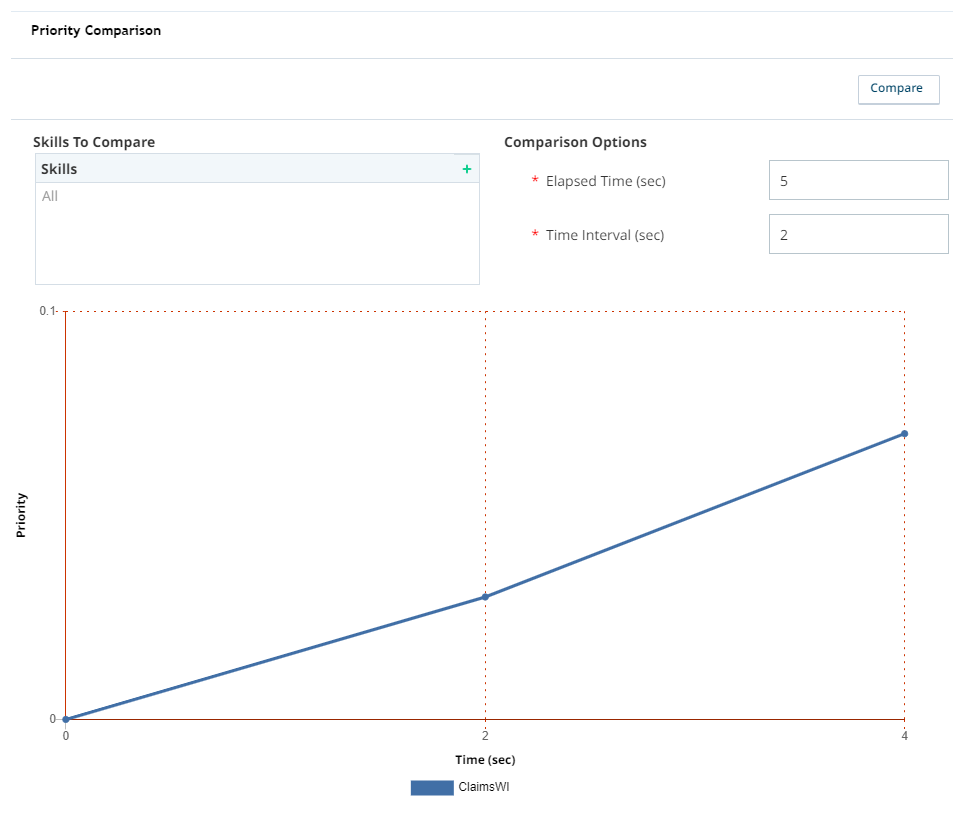
Task: Focus the Time Interval (sec) field
Action: point(859,234)
